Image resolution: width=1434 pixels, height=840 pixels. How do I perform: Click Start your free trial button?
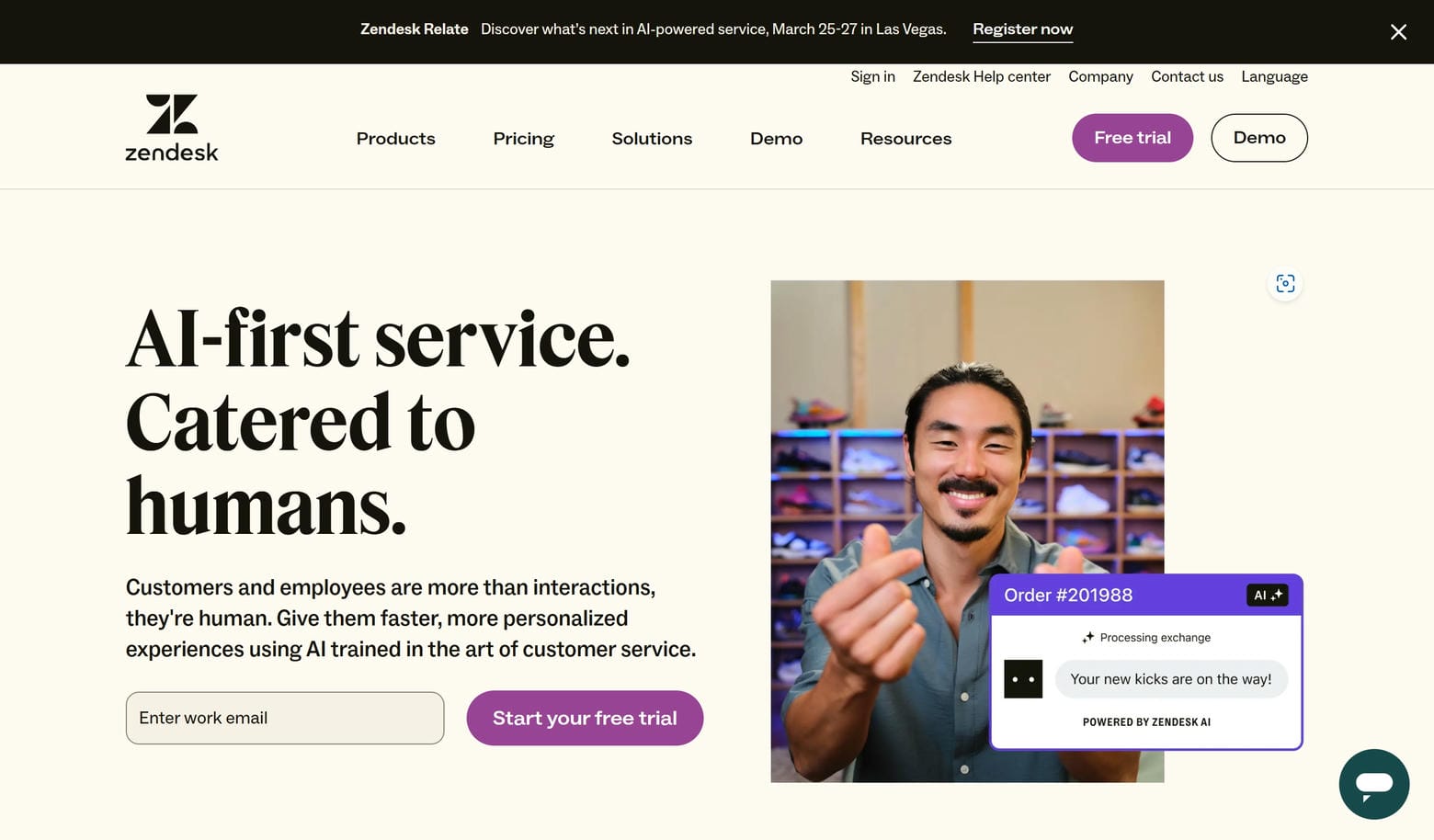click(x=585, y=718)
